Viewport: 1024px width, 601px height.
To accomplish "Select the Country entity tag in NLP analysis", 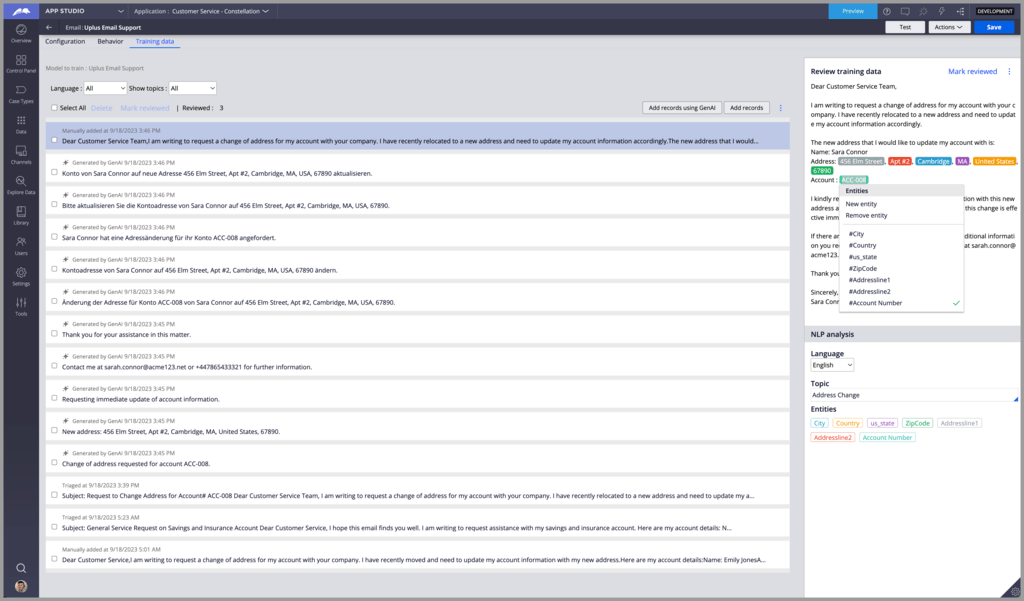I will 848,423.
